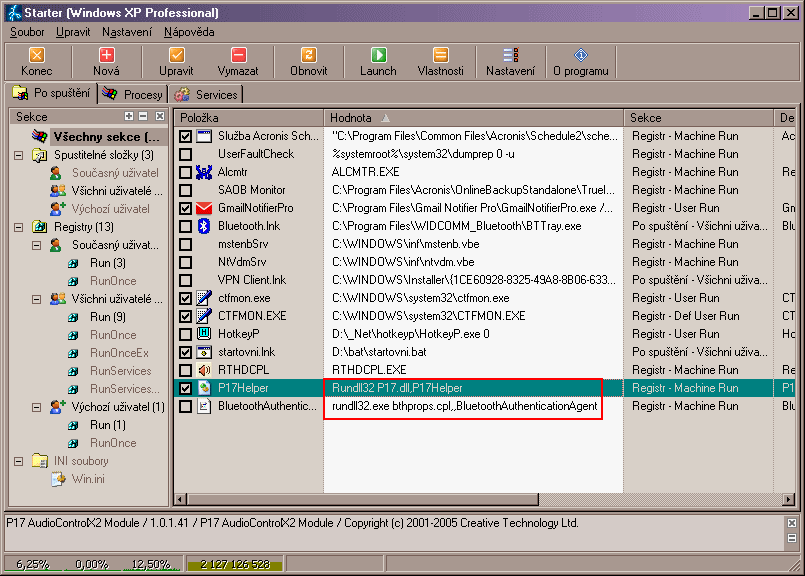This screenshot has width=805, height=576.
Task: Collapse the Registry (13) tree node
Action: [x=18, y=227]
